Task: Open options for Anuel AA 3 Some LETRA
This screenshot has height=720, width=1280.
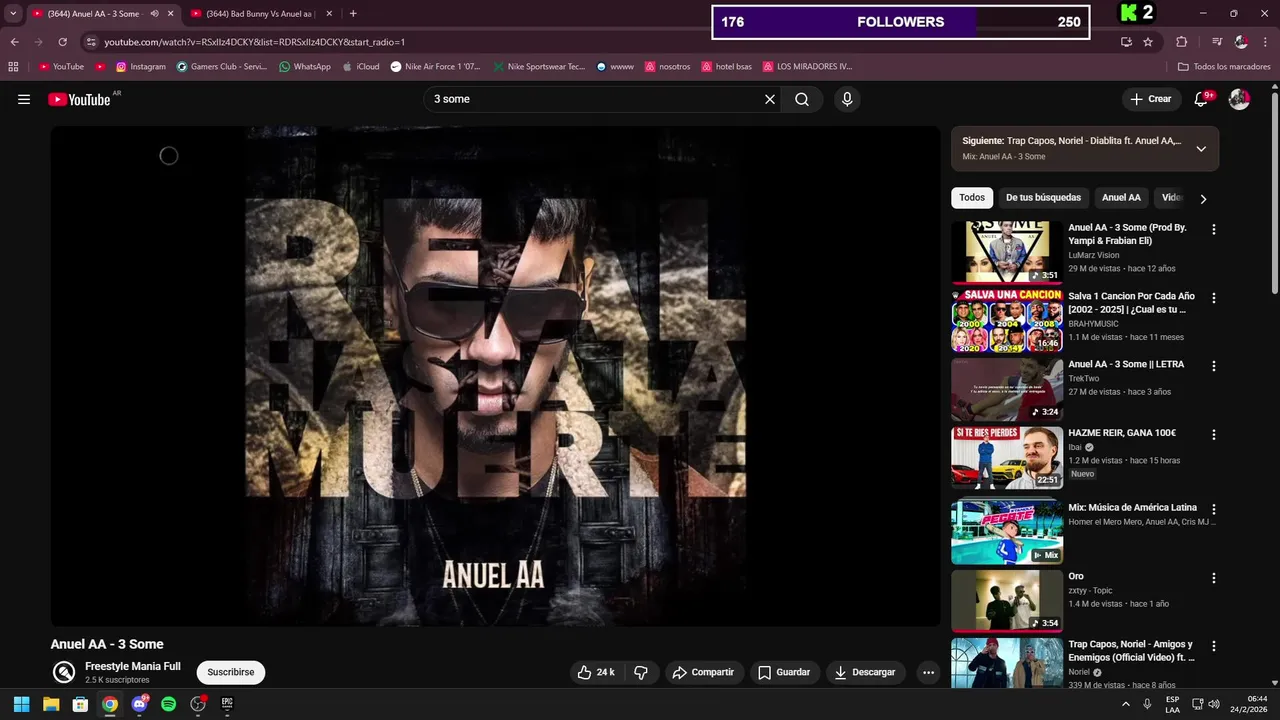Action: pyautogui.click(x=1214, y=366)
